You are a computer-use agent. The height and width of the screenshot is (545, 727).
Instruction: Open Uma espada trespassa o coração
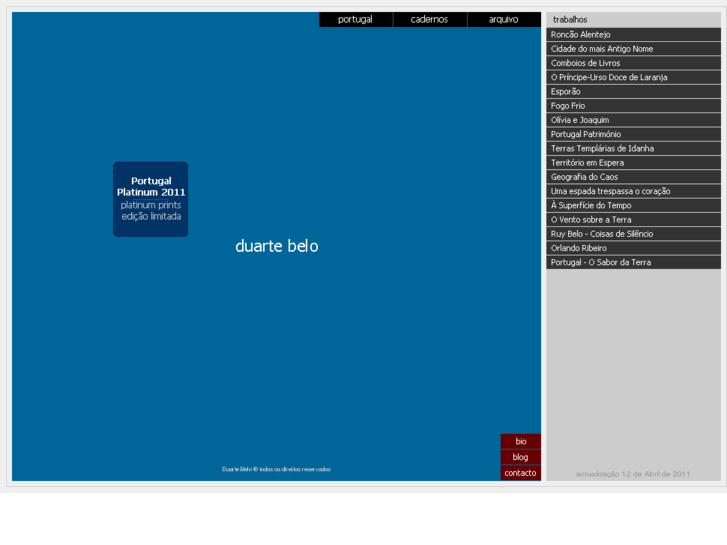tap(633, 191)
